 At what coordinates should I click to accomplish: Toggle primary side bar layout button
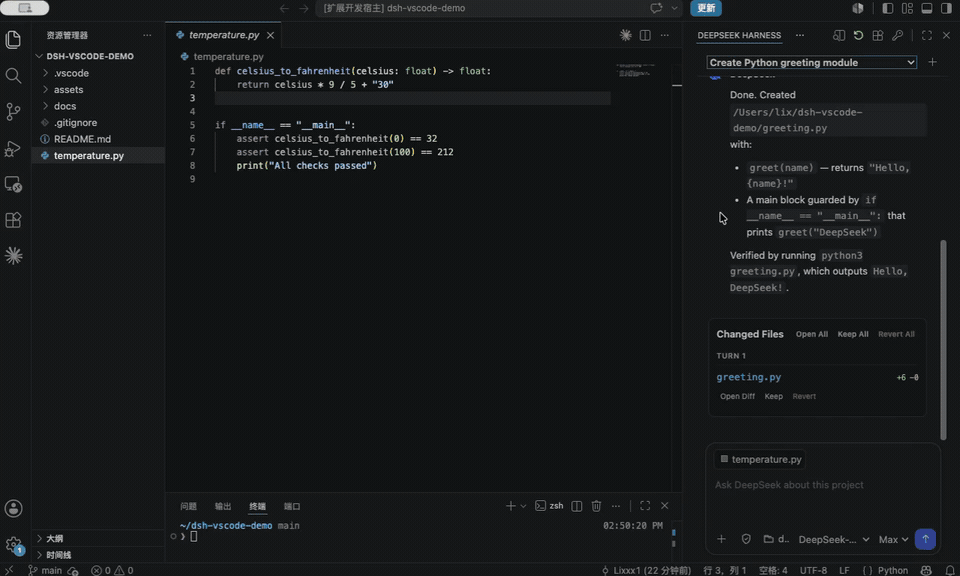tap(888, 9)
